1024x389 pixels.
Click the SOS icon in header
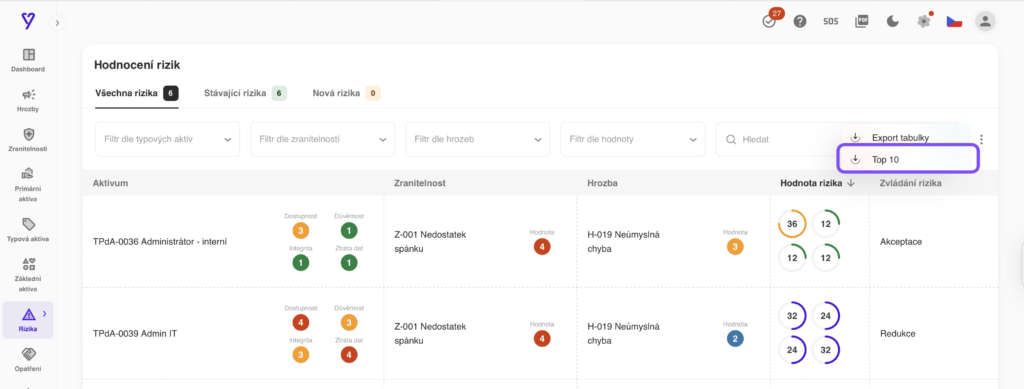coord(831,21)
